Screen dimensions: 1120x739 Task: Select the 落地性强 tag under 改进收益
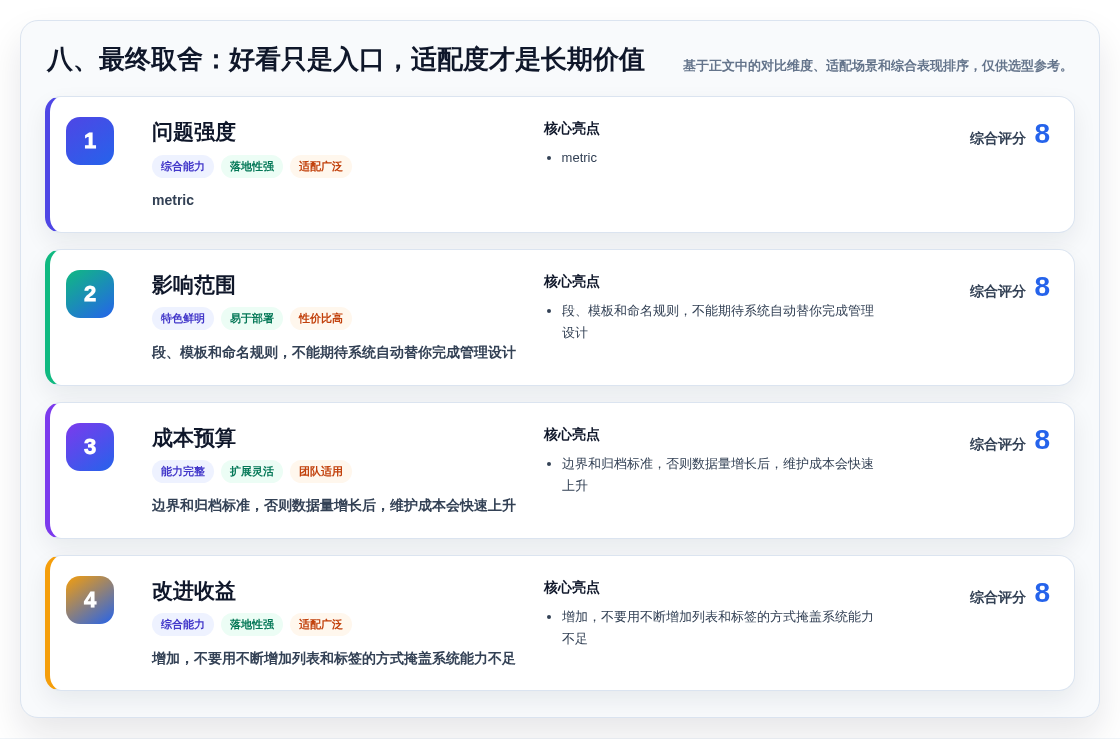point(252,624)
